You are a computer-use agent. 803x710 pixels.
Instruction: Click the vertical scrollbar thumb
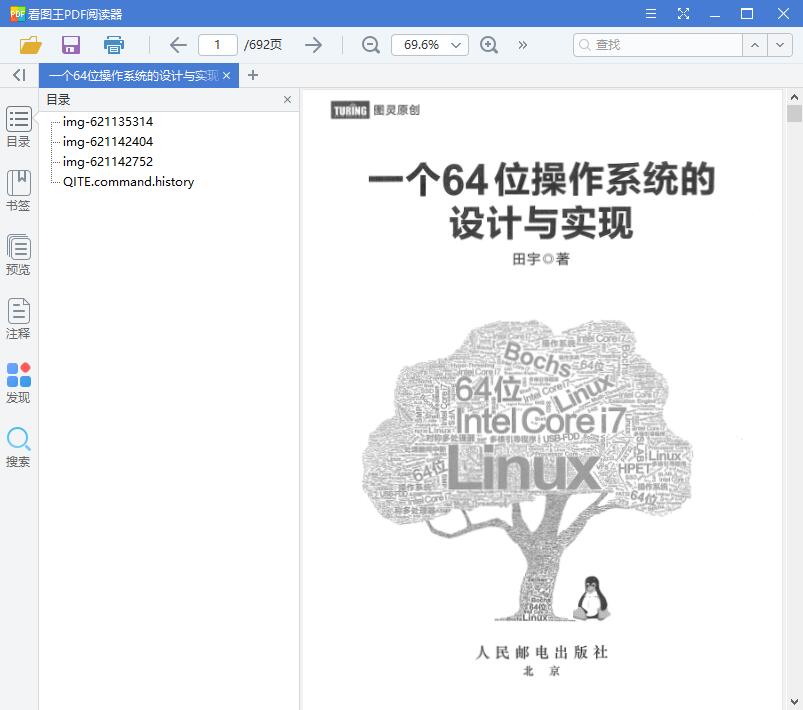[x=794, y=114]
